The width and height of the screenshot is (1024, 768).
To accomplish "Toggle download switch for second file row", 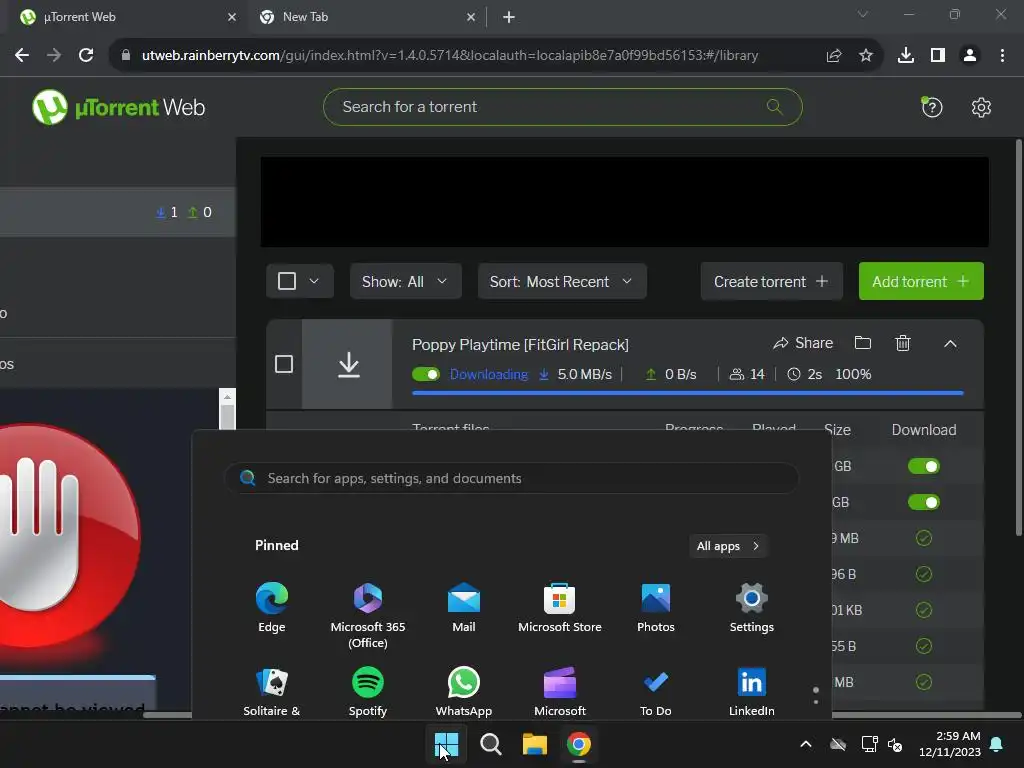I will (923, 502).
